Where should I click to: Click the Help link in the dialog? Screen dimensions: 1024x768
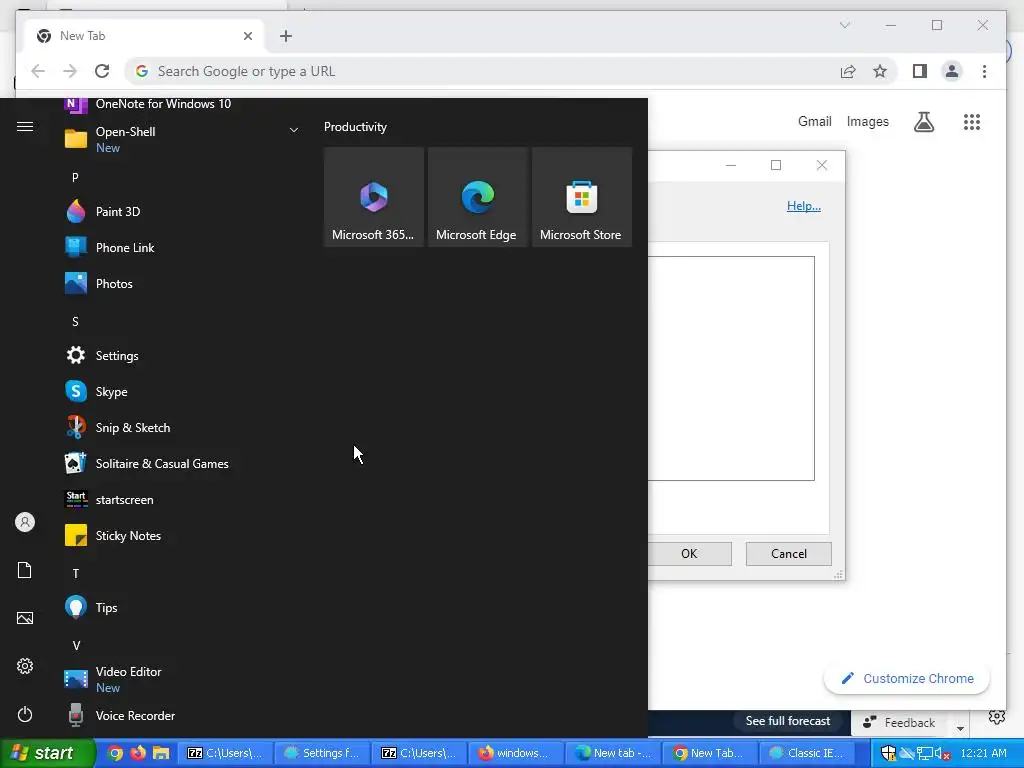pyautogui.click(x=803, y=206)
